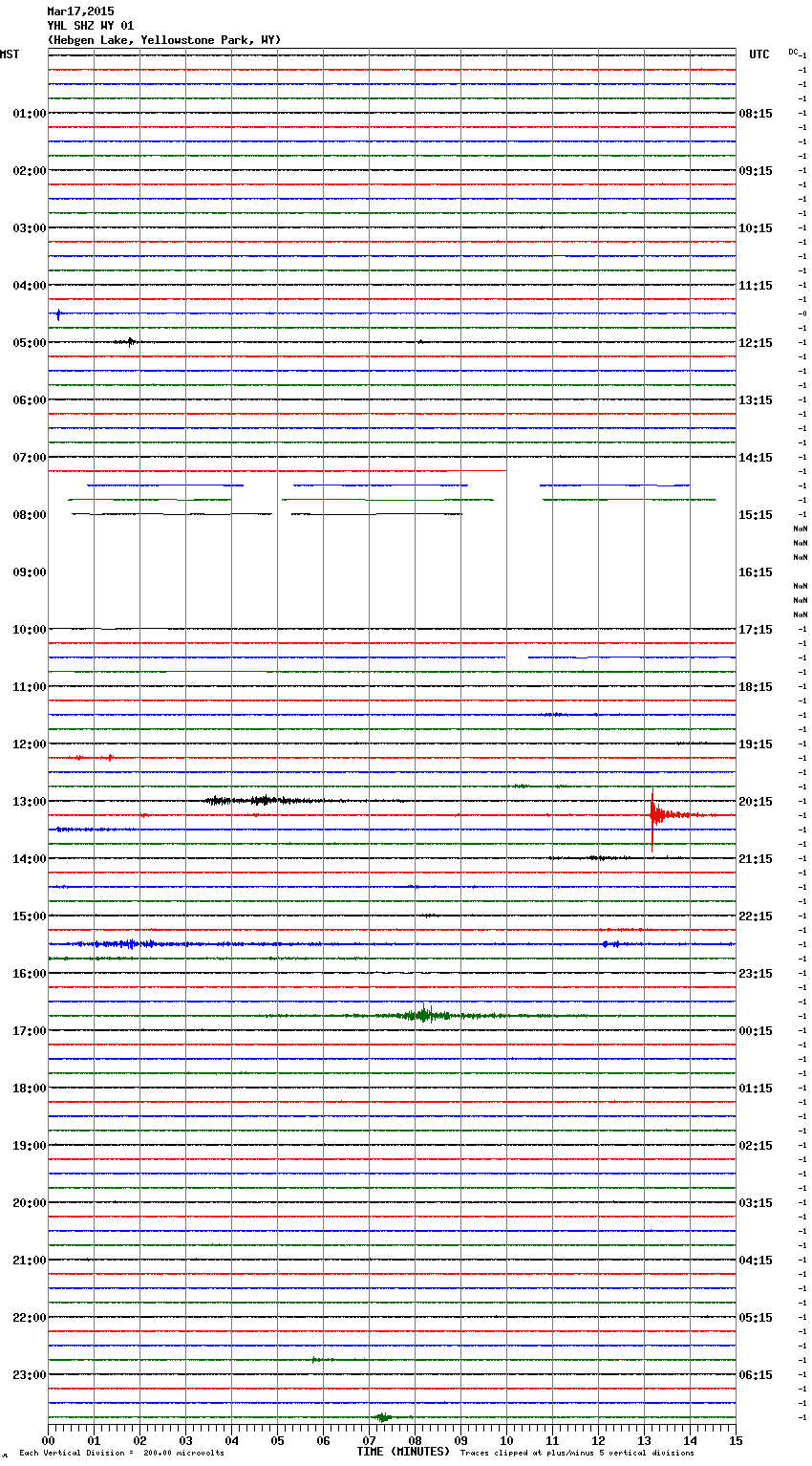The width and height of the screenshot is (812, 1466).
Task: Click '(Hebgen Lake, Yellowstone Park, WY)' location text
Action: (164, 40)
